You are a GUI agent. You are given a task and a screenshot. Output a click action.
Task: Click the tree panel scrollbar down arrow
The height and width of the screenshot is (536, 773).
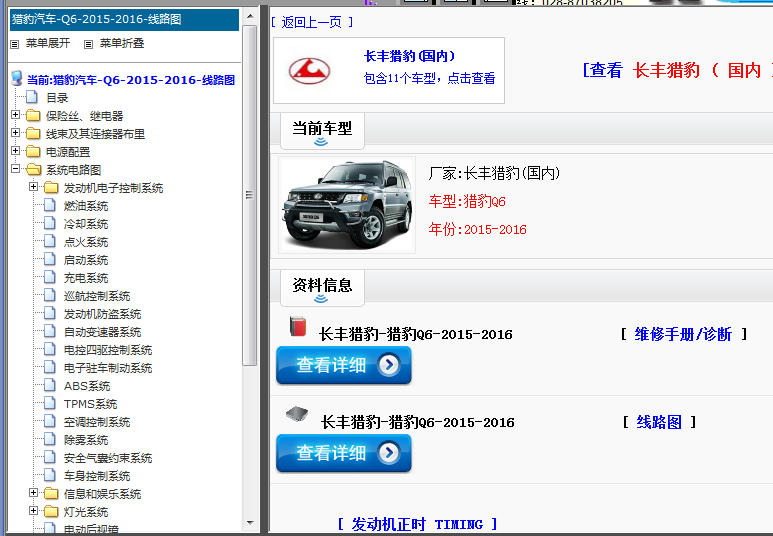[x=250, y=523]
